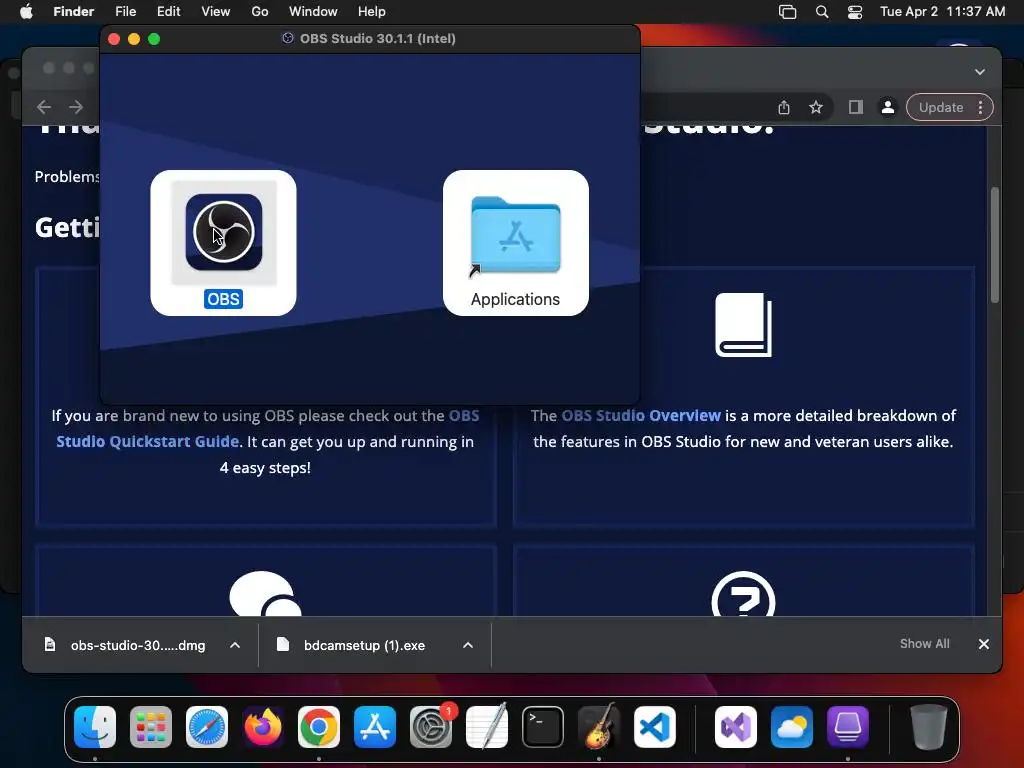Viewport: 1024px width, 768px height.
Task: Click the OBS Studio 30.1.1 window title
Action: point(377,39)
